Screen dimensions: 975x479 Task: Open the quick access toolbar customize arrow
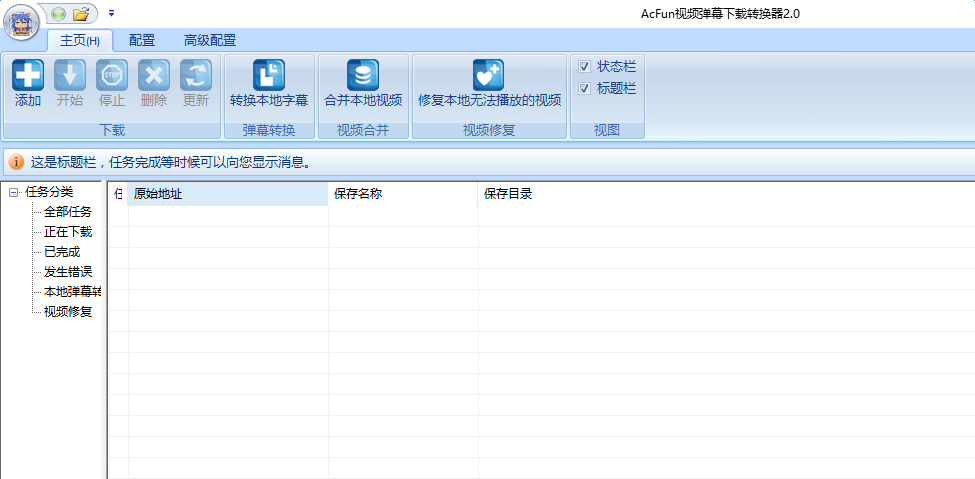point(111,12)
